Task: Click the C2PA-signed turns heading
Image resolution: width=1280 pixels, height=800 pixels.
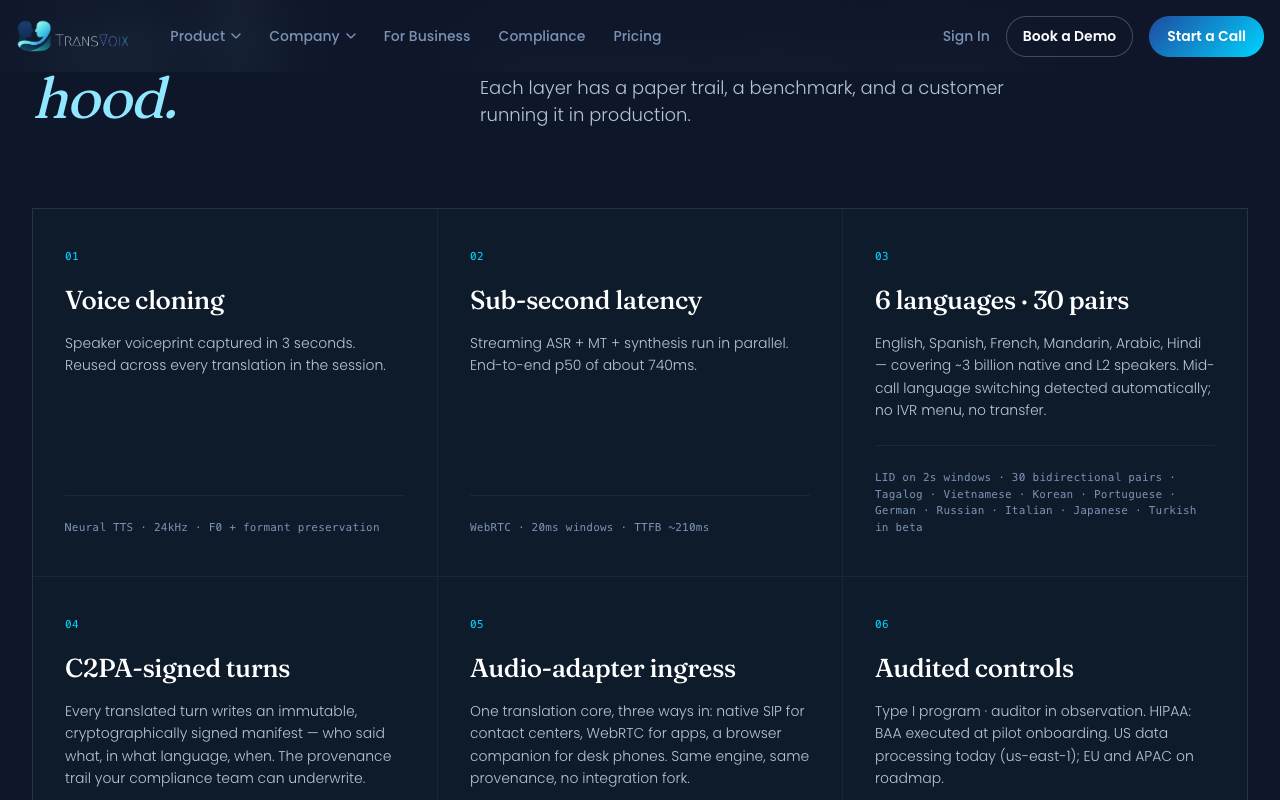Action: [x=178, y=668]
